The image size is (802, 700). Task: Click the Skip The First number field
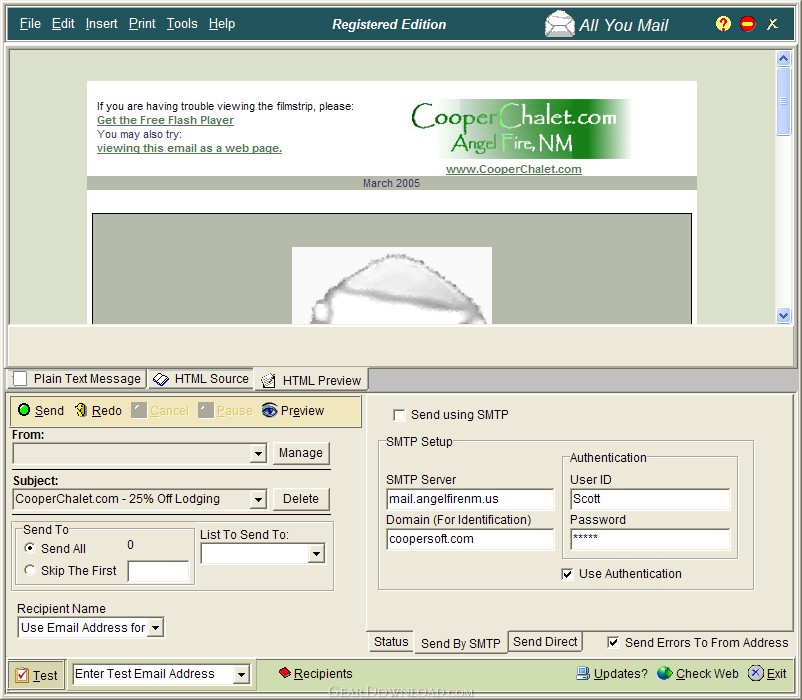(158, 571)
